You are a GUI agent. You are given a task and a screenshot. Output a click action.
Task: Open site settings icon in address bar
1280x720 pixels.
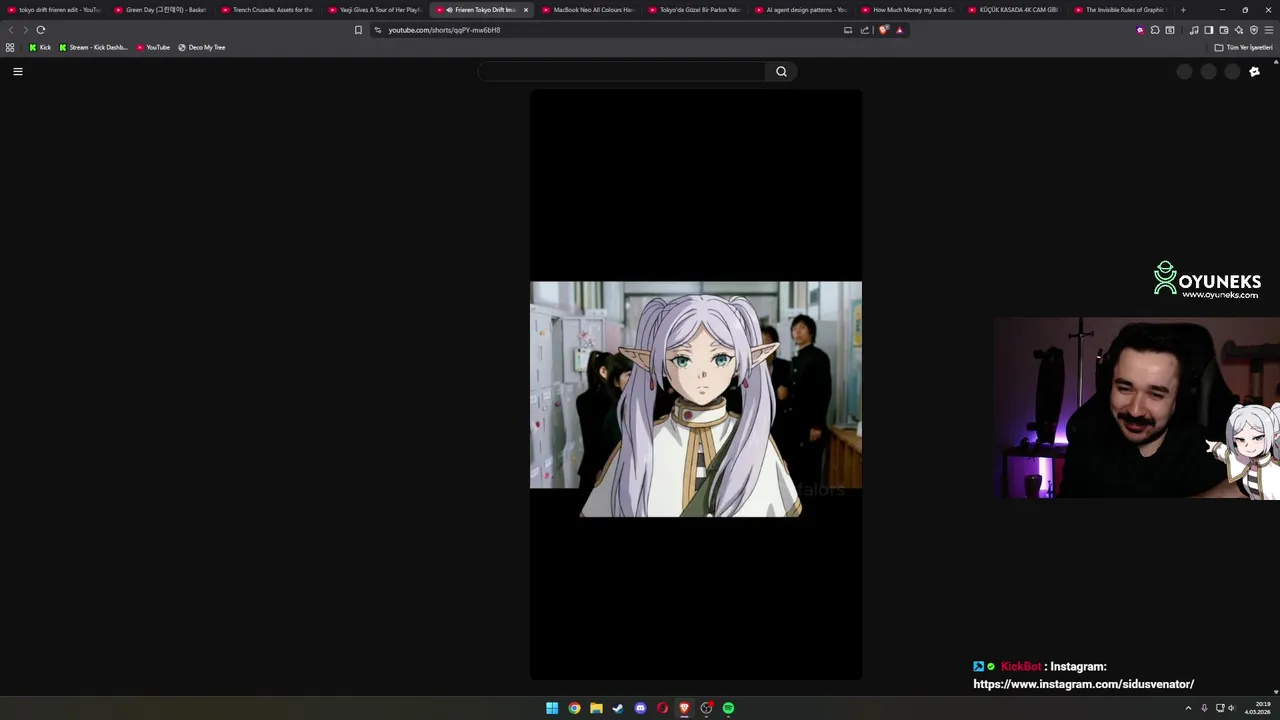377,30
